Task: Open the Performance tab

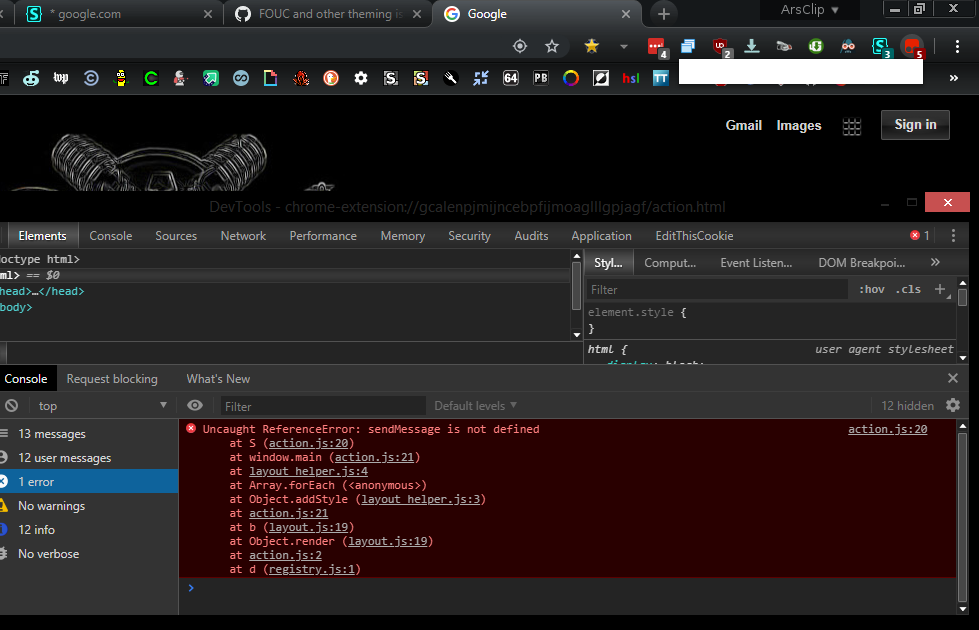Action: click(323, 235)
